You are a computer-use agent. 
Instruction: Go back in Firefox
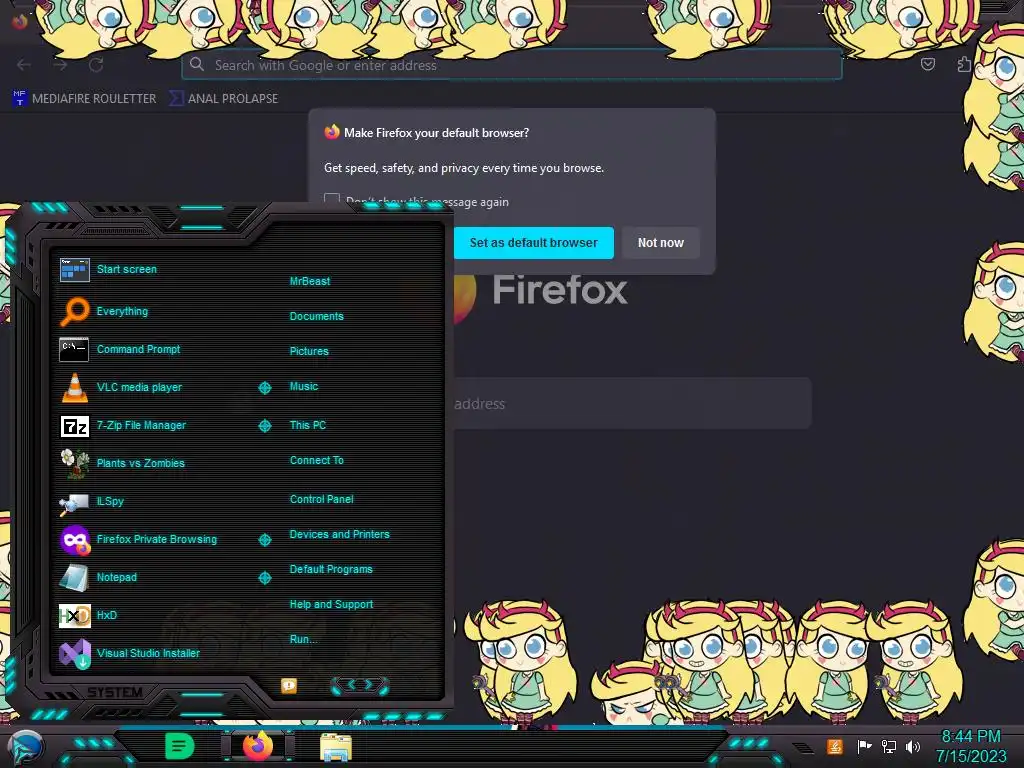(24, 65)
